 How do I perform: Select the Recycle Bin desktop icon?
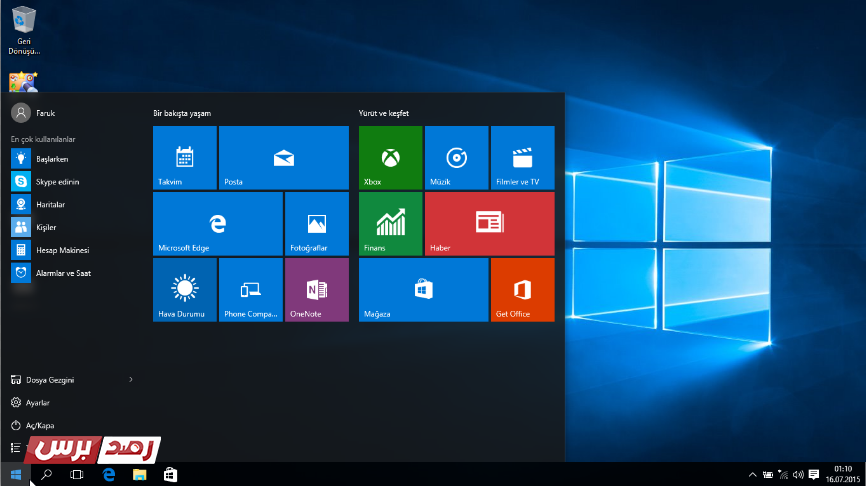coord(24,30)
